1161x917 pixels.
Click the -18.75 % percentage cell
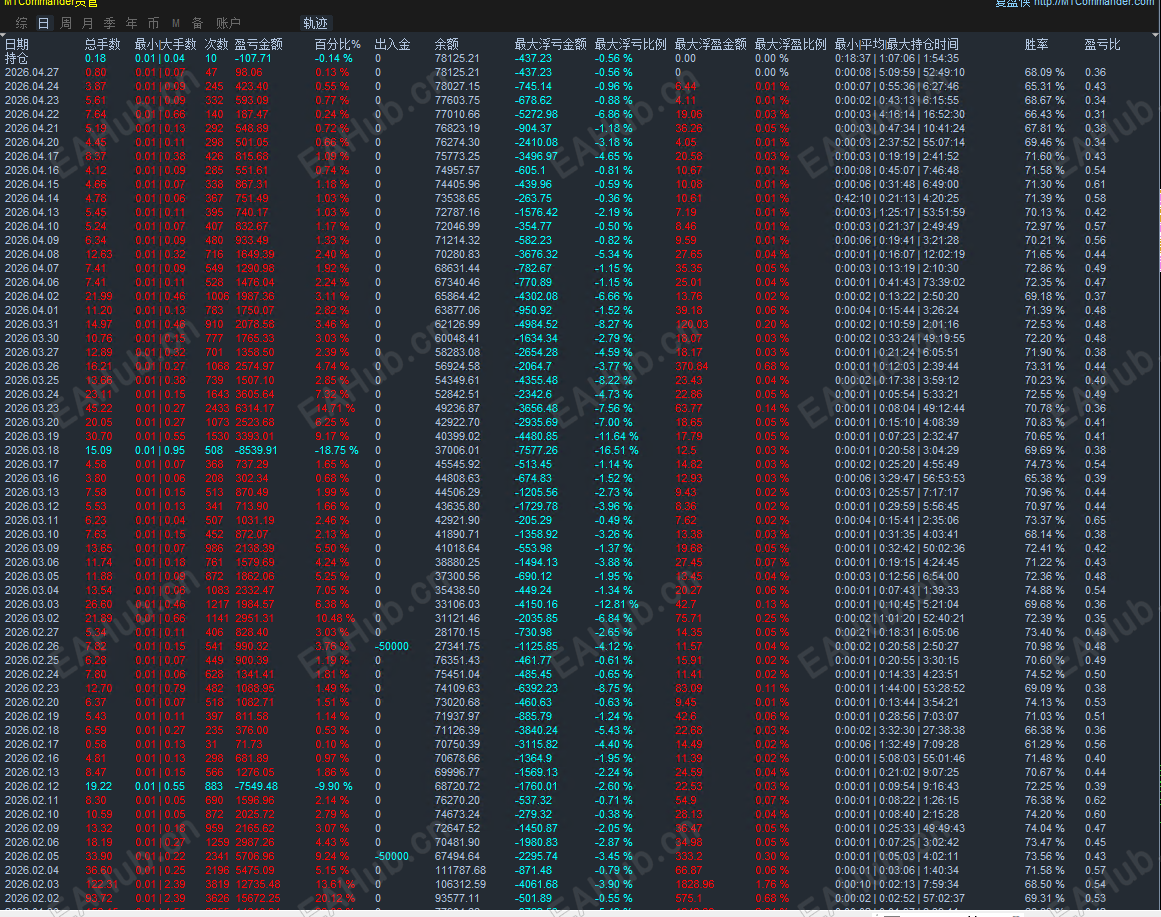(x=337, y=450)
